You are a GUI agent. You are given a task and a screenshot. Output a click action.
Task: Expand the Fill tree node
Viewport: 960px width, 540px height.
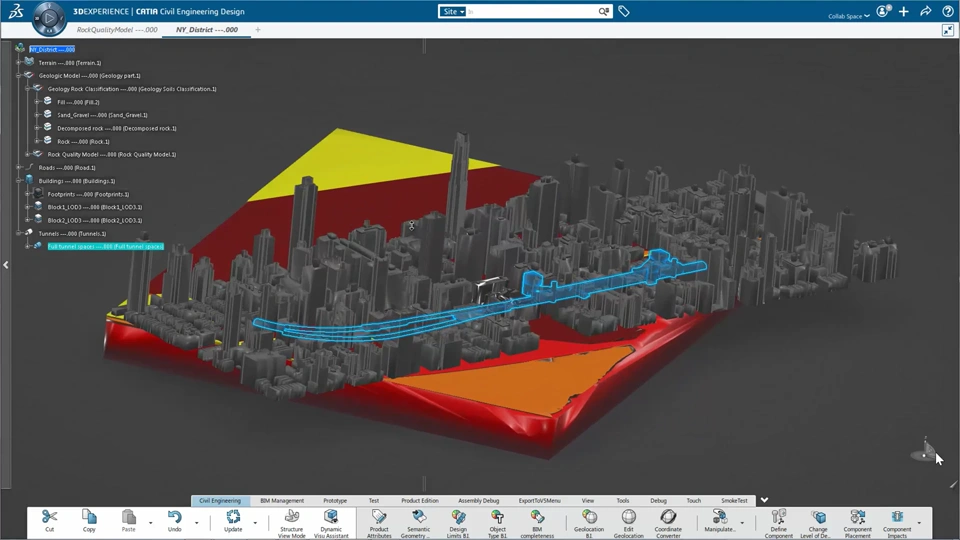click(37, 102)
